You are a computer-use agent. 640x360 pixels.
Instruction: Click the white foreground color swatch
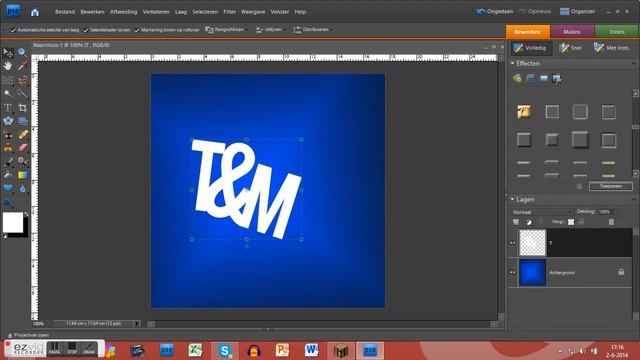[13, 223]
